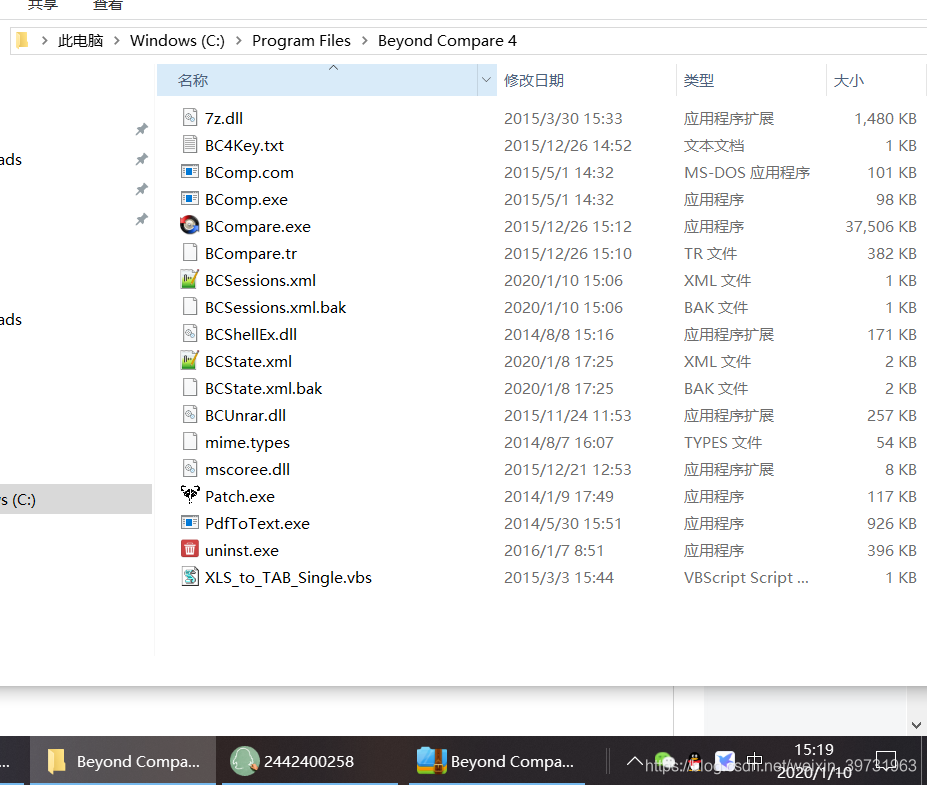Open the notification center icon
The image size is (927, 785).
[886, 761]
